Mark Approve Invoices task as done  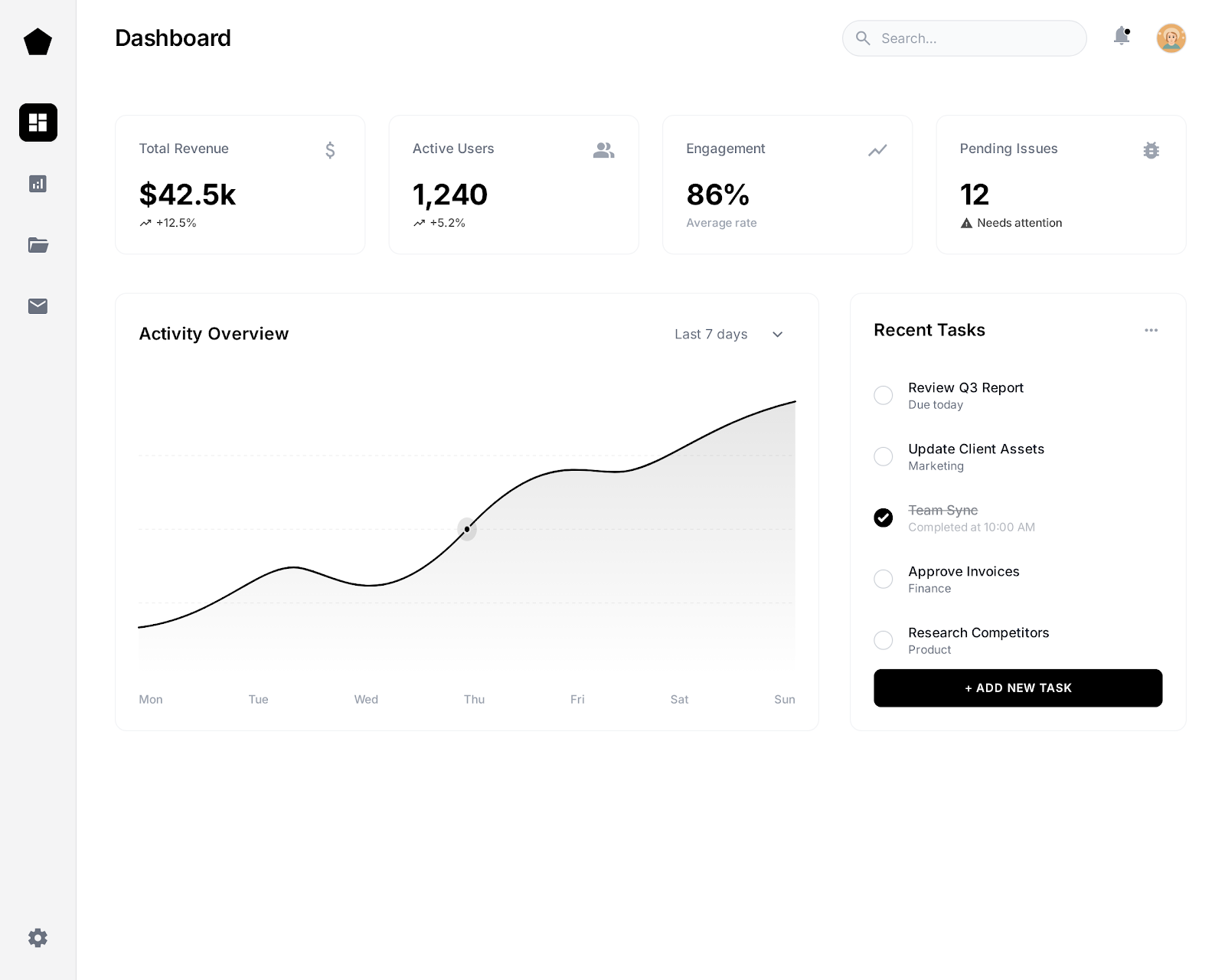(884, 579)
